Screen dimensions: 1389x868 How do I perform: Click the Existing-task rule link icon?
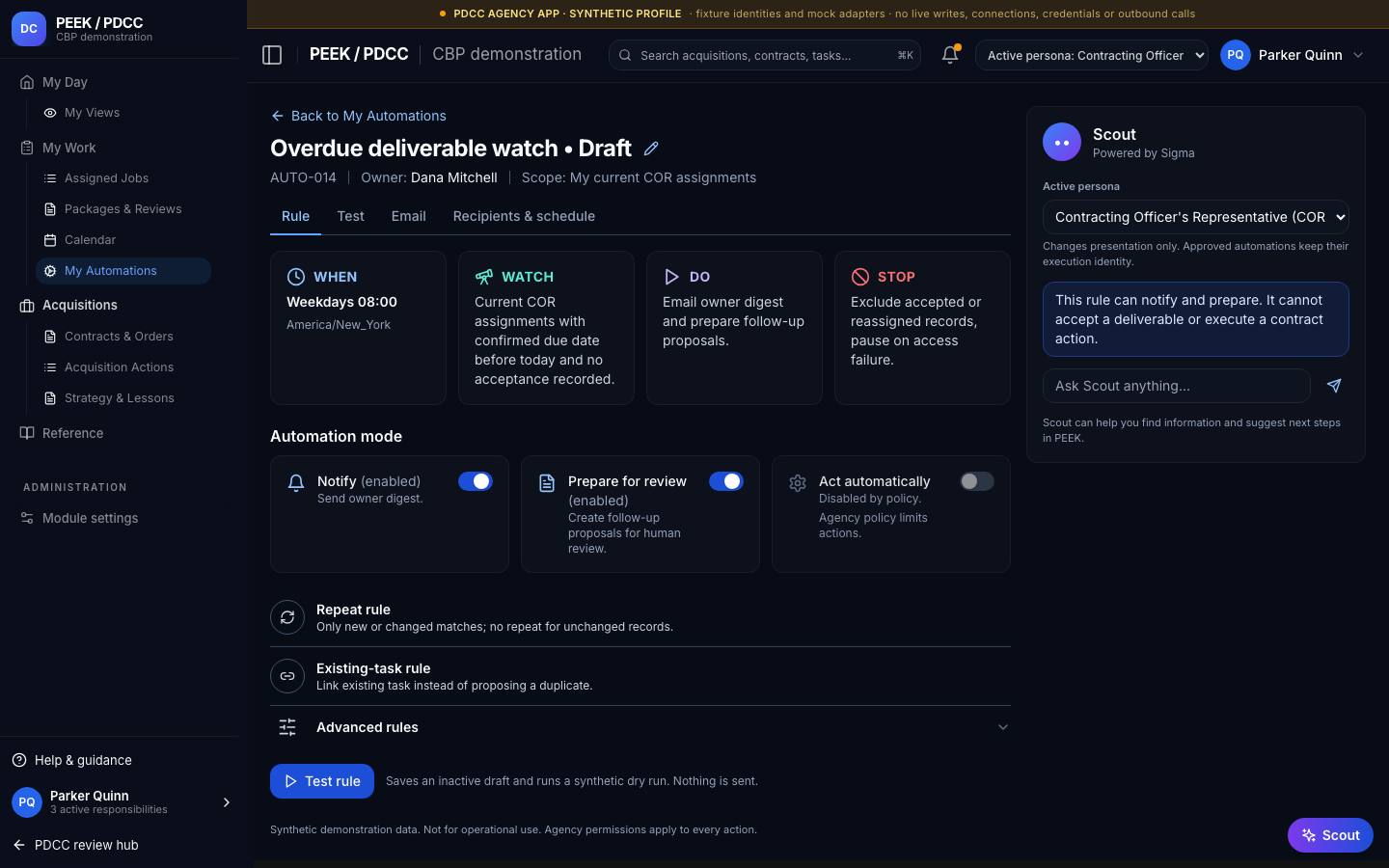click(287, 676)
